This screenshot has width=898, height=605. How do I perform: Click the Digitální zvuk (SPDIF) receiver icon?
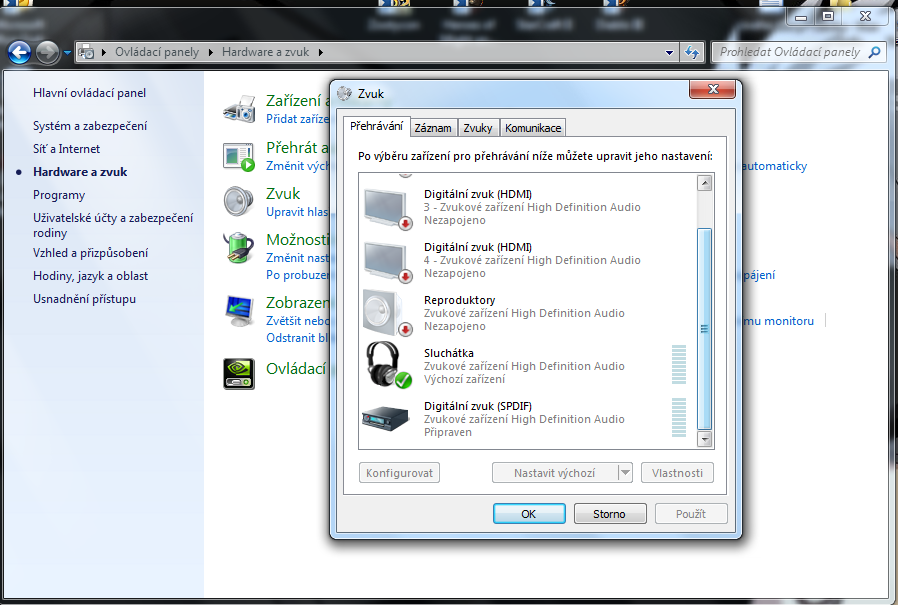click(x=386, y=419)
